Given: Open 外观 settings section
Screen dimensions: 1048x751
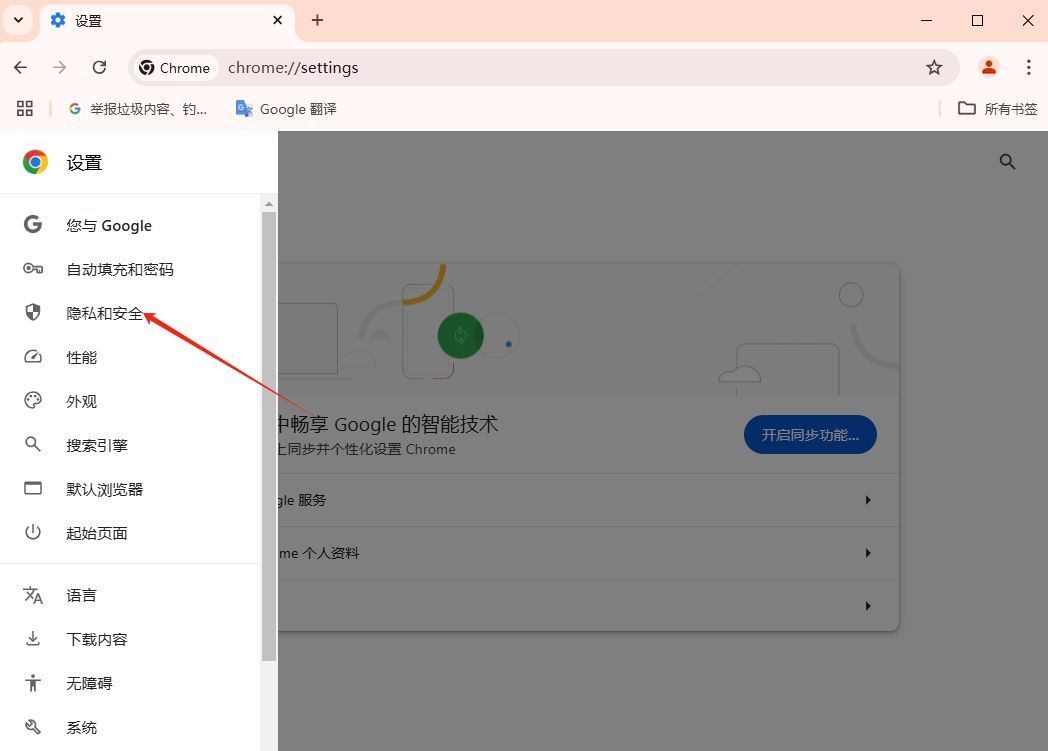Looking at the screenshot, I should tap(130, 402).
